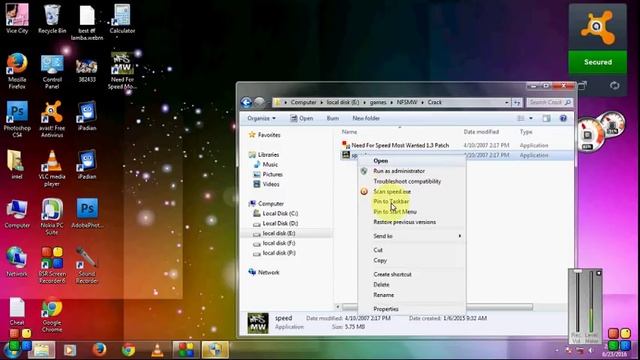Click the Open toolbar button
The width and height of the screenshot is (640, 360).
tap(302, 118)
